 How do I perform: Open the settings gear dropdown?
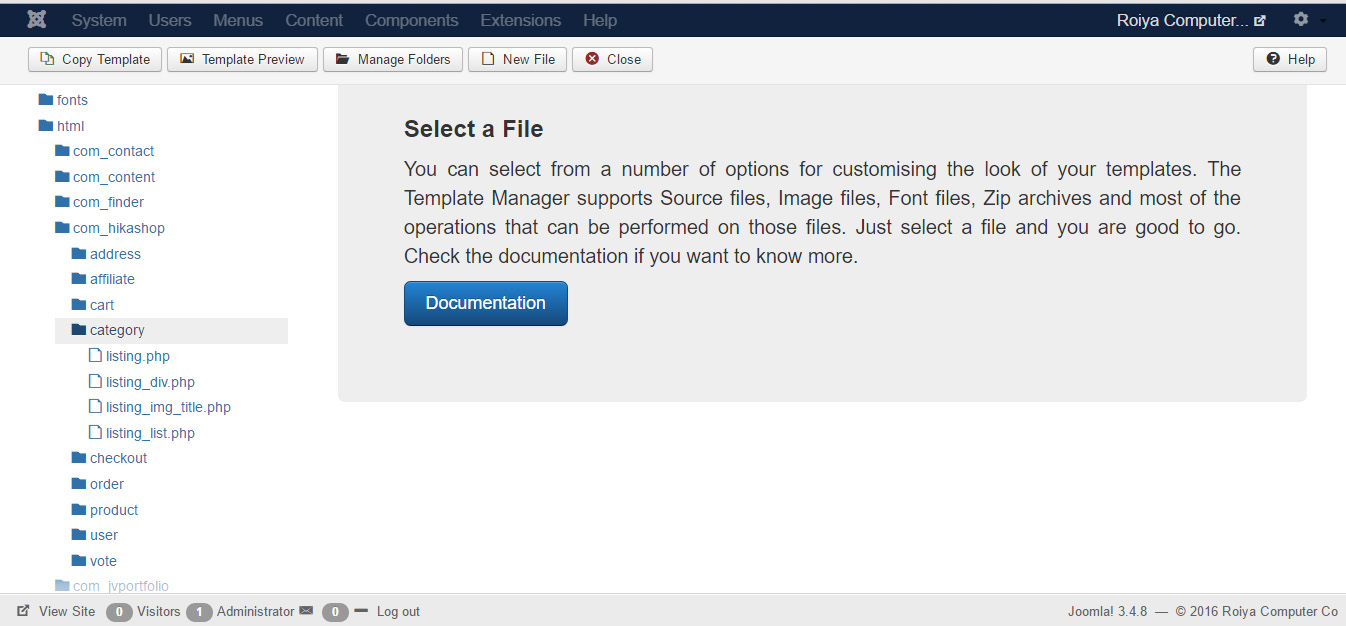(1301, 20)
